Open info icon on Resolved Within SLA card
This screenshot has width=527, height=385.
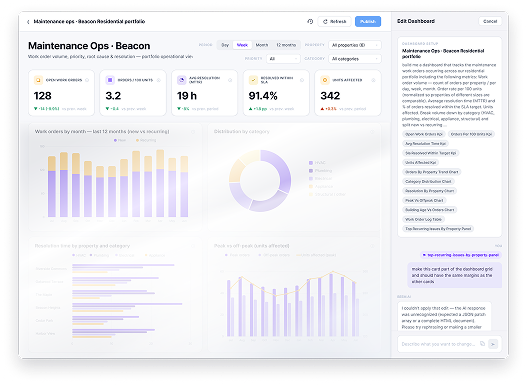point(302,80)
